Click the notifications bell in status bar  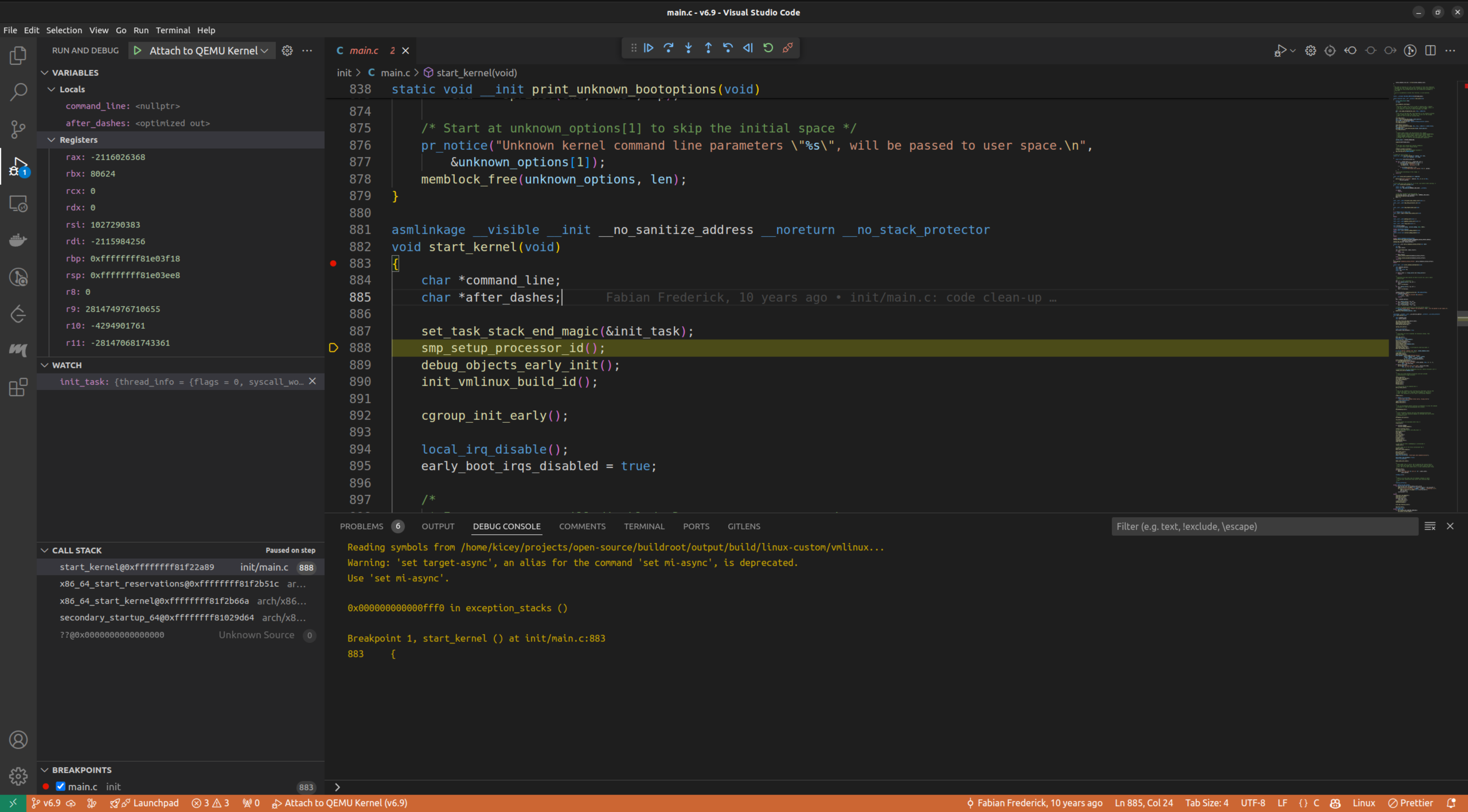click(x=1452, y=803)
